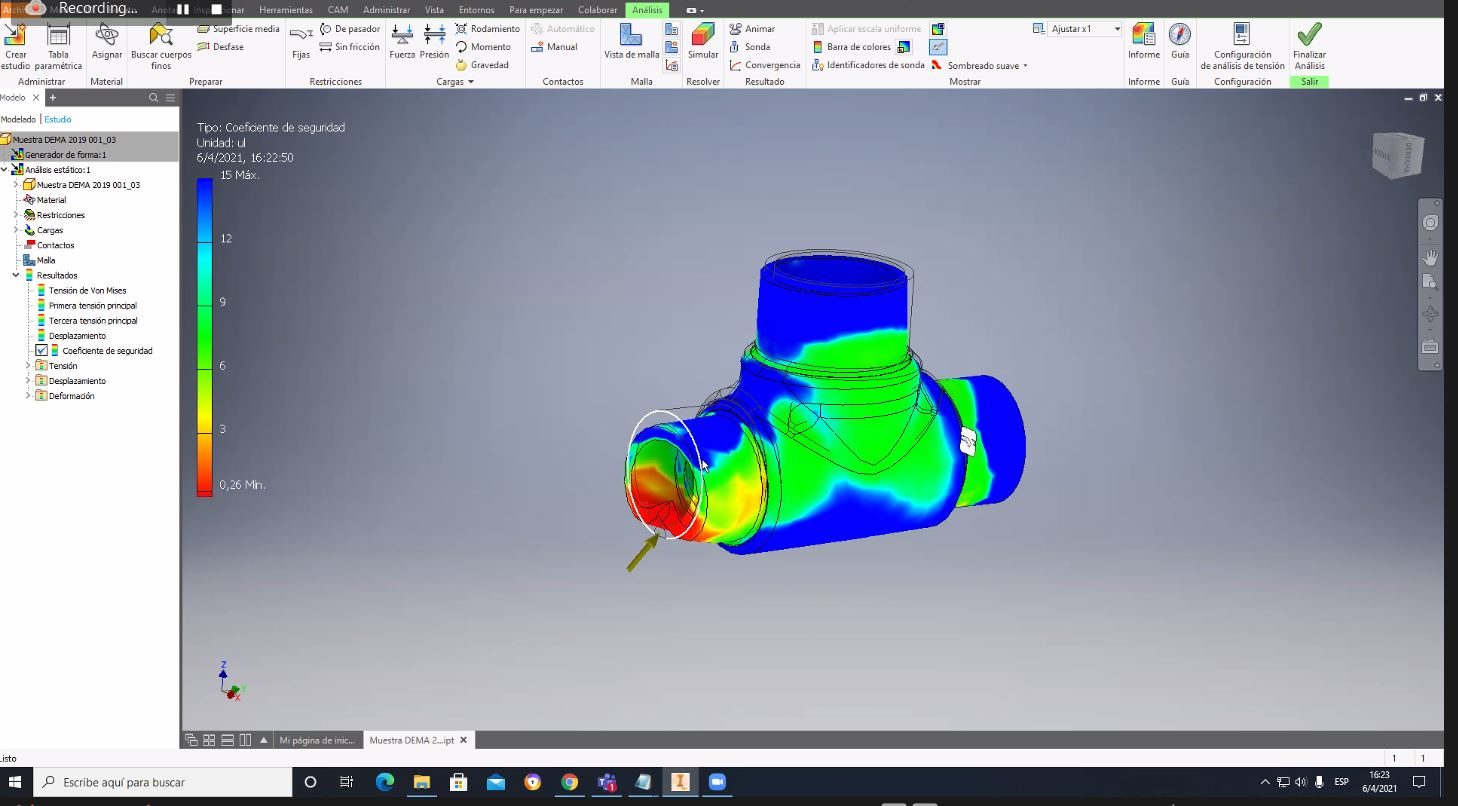Open Barra de colores settings

point(852,47)
